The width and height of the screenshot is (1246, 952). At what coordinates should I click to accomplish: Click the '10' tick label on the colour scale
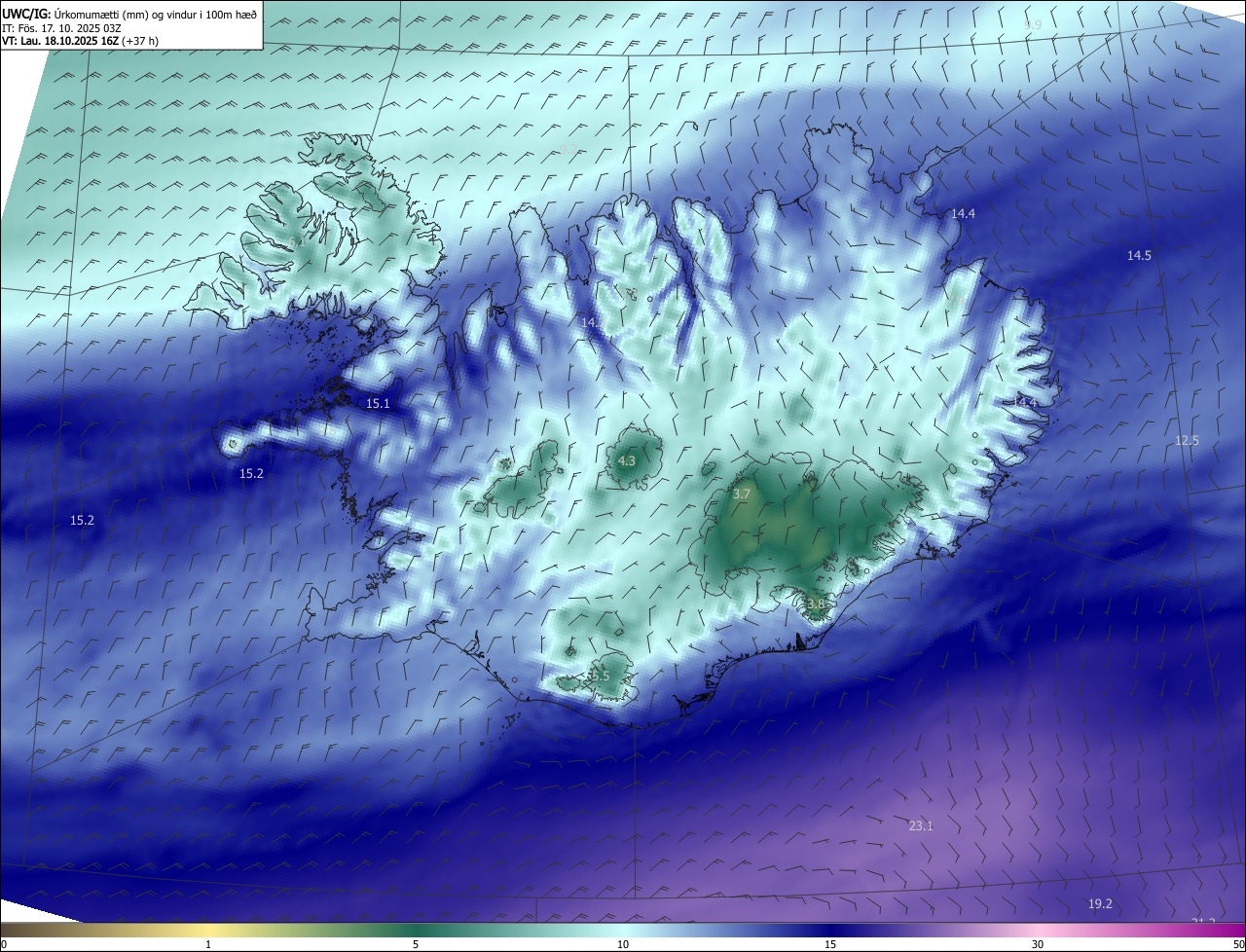pyautogui.click(x=623, y=944)
